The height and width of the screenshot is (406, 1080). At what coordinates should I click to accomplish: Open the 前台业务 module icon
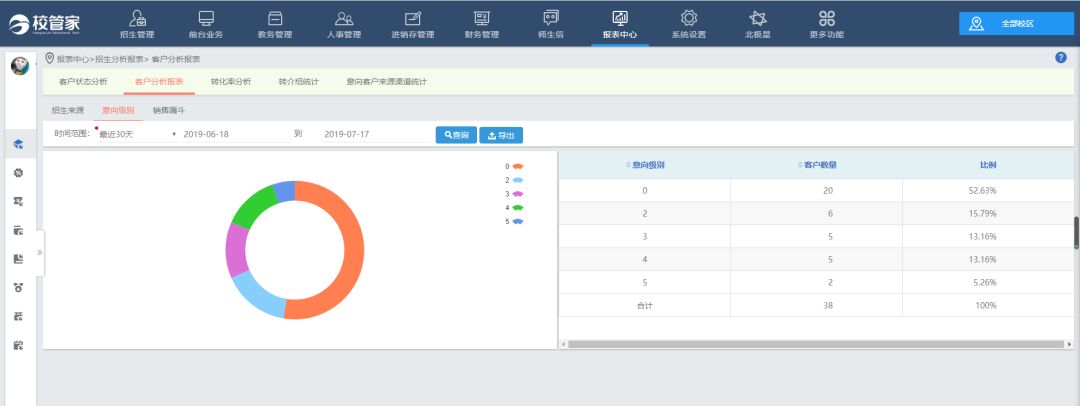point(206,18)
